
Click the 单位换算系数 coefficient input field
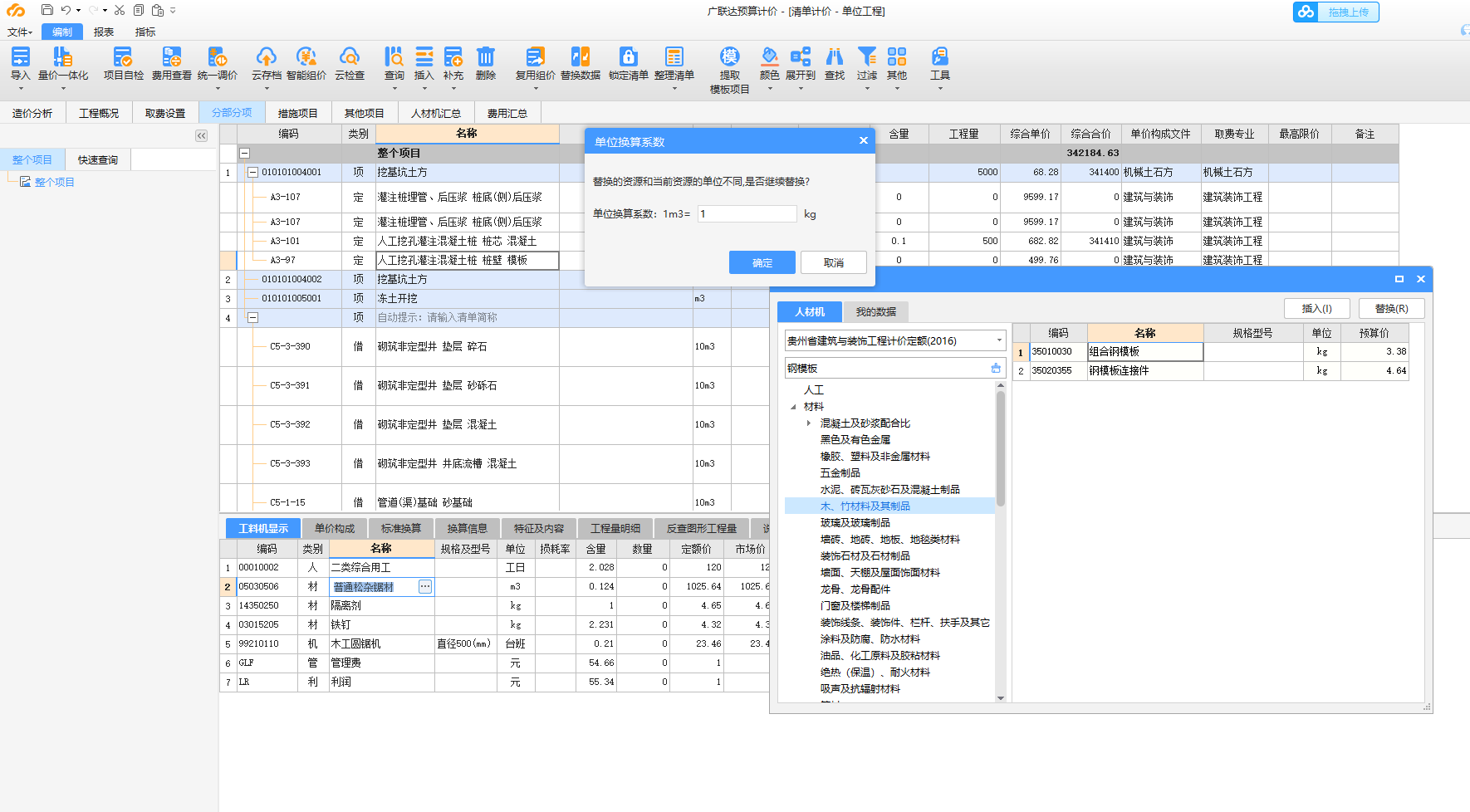[747, 213]
